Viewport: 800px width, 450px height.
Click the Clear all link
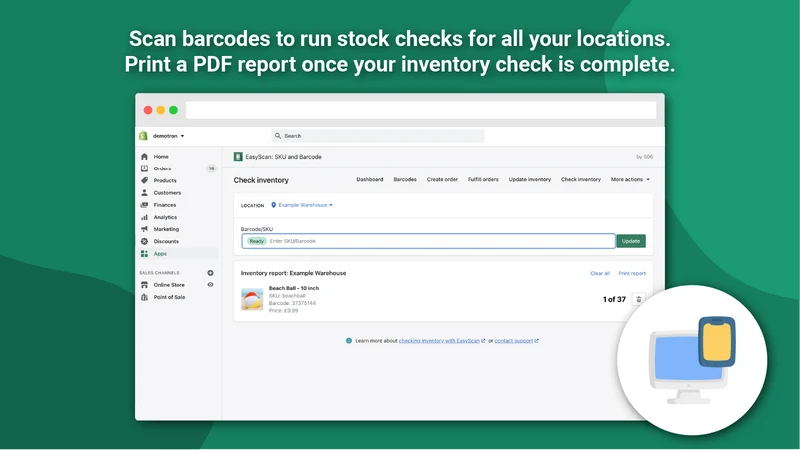600,273
